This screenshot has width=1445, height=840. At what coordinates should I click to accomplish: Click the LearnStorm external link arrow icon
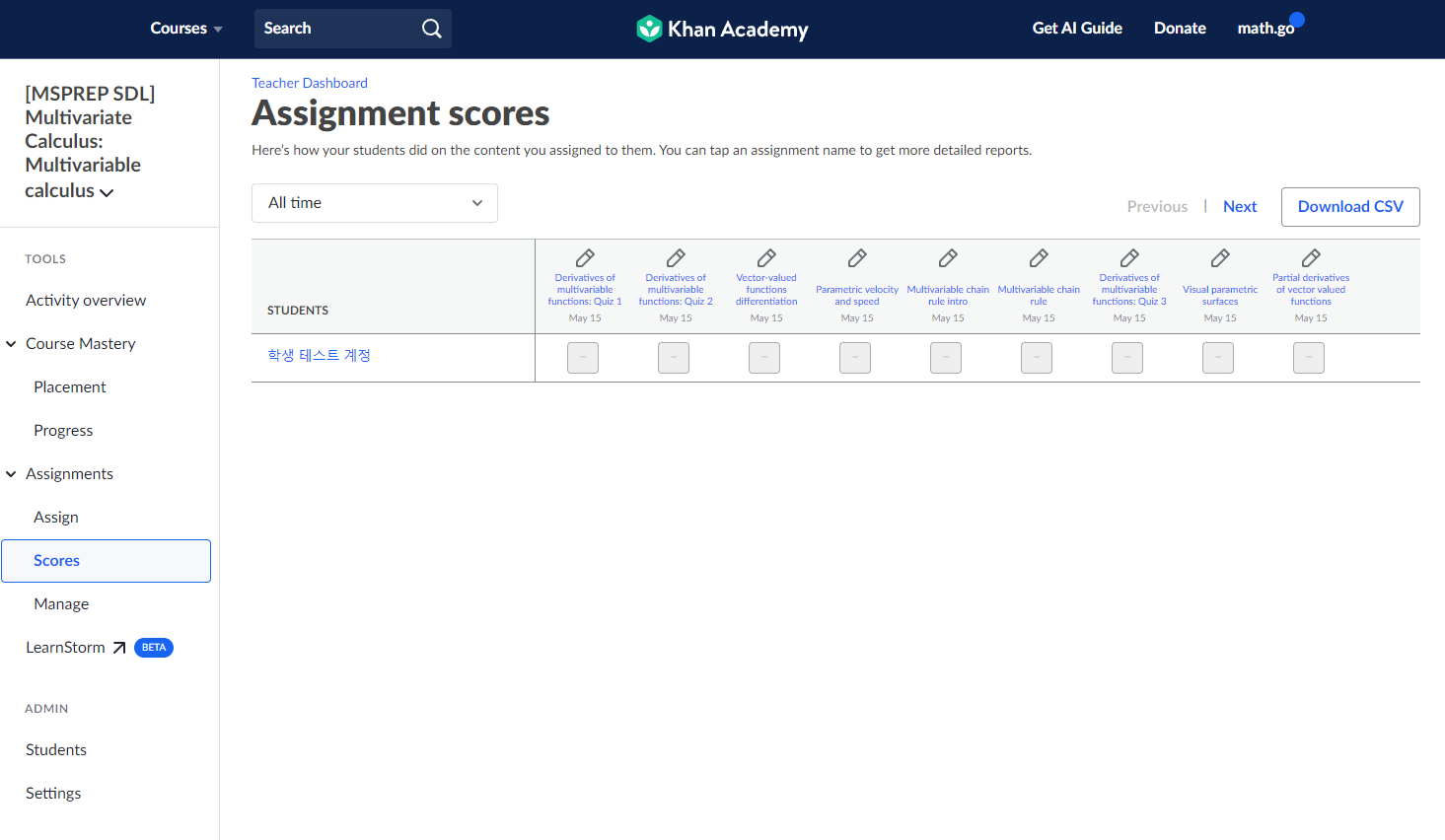coord(119,648)
